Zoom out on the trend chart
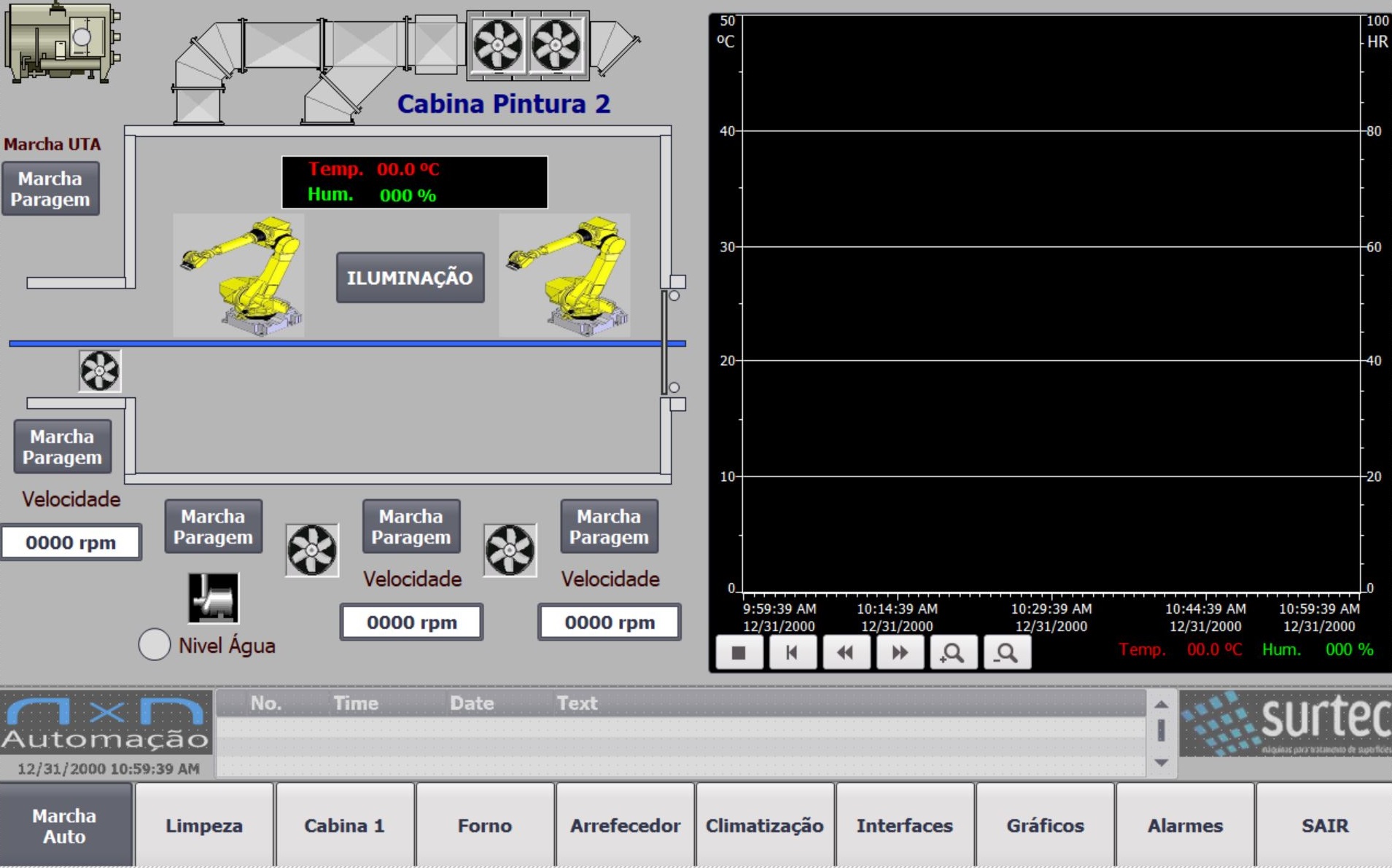This screenshot has height=868, width=1392. tap(1007, 652)
